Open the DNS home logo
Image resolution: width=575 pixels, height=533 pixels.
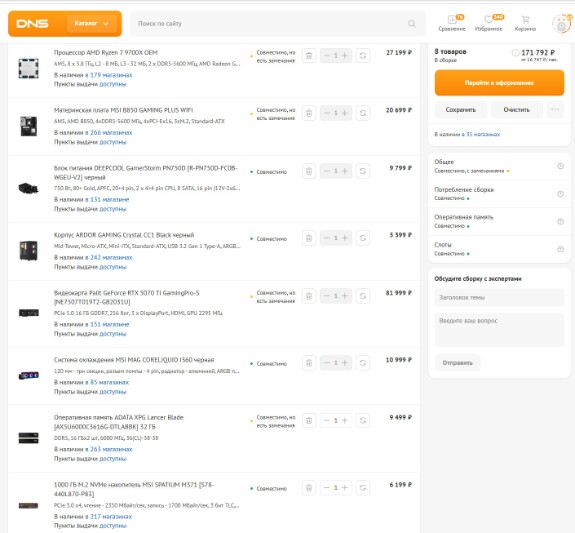pos(32,24)
